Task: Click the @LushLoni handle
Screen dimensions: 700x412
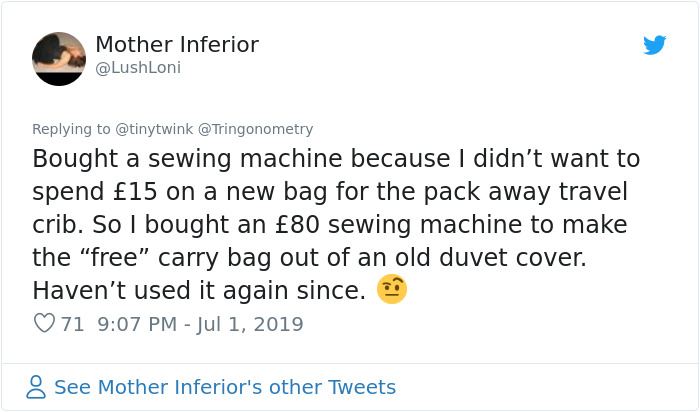Action: pos(138,68)
